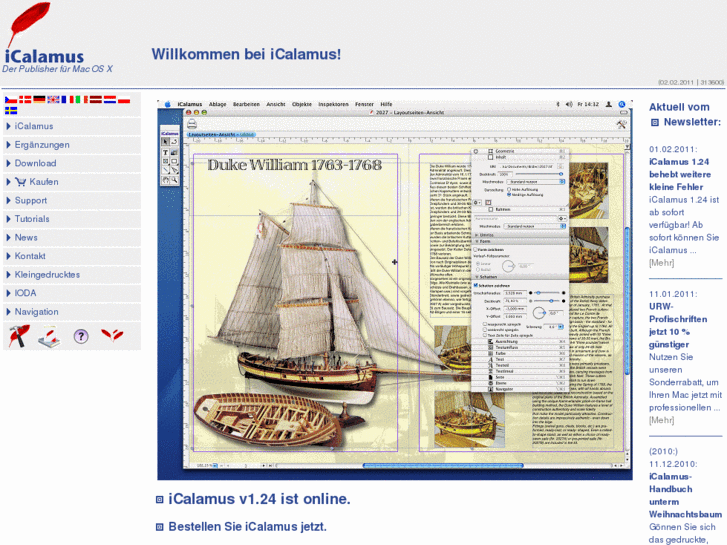This screenshot has height=545, width=727.
Task: Select the Dutch flag
Action: coord(110,99)
